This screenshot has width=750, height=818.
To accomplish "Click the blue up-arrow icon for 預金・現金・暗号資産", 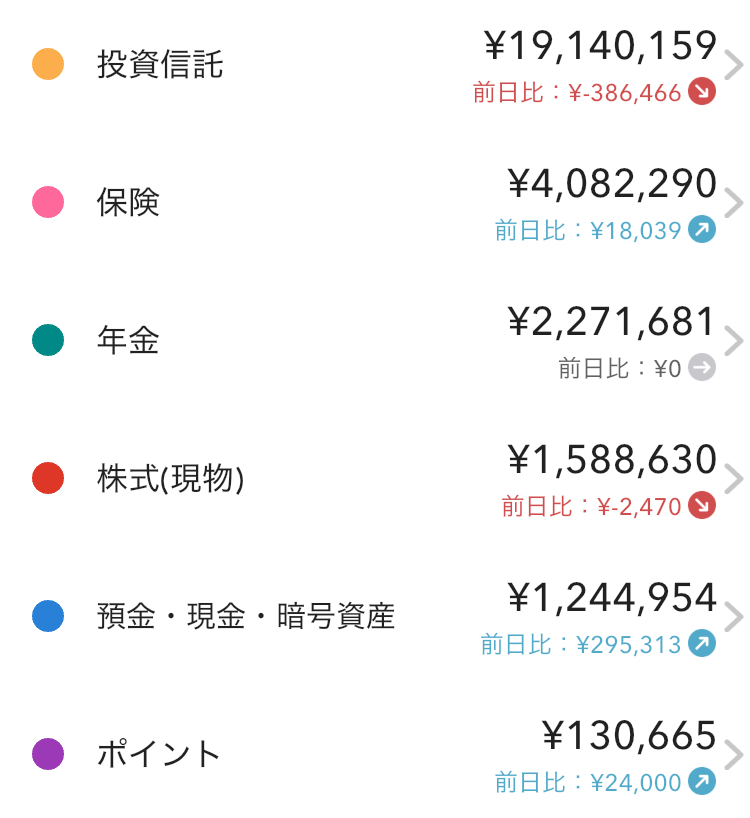I will 703,645.
